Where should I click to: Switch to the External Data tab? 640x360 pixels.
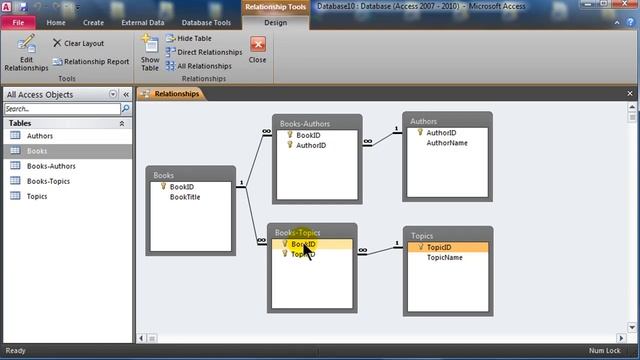[143, 23]
